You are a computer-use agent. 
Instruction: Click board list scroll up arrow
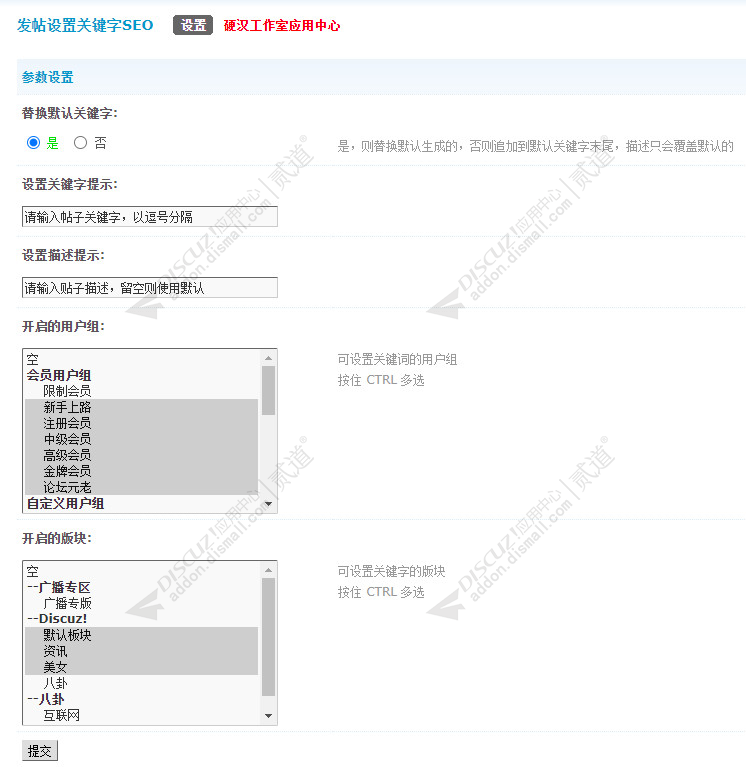268,570
